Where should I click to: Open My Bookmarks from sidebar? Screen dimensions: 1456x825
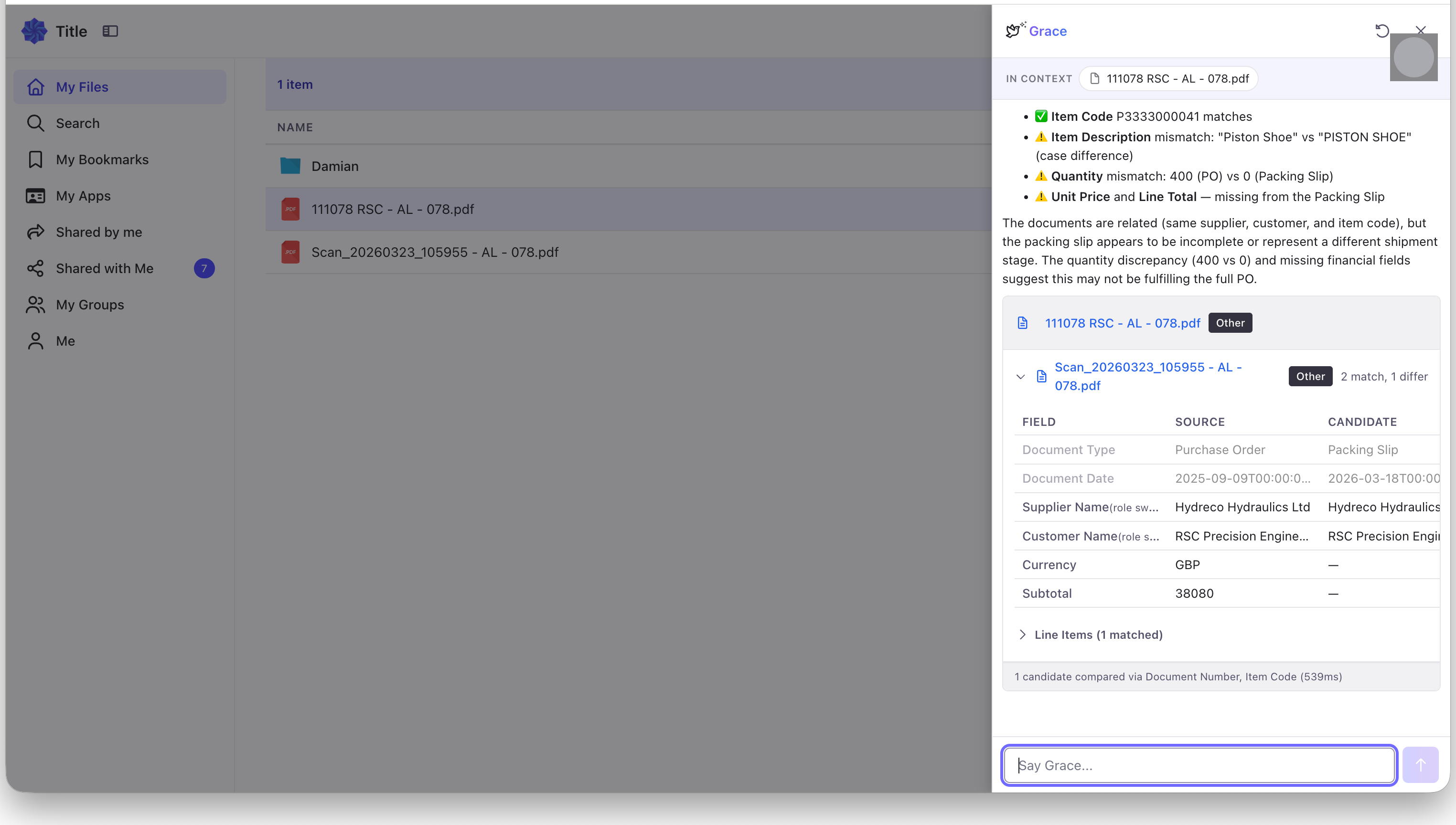(102, 159)
